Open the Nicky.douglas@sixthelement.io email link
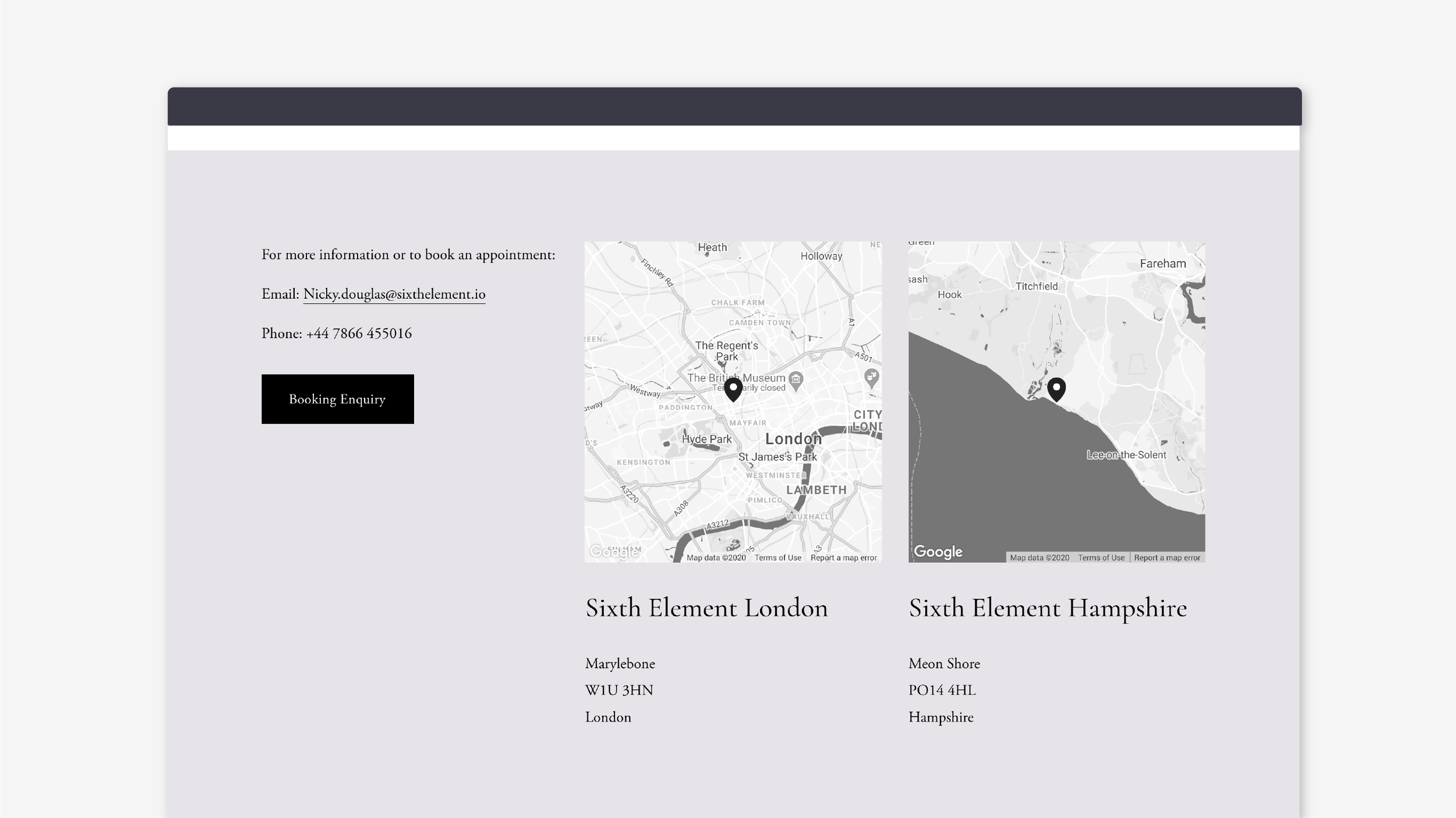 click(394, 294)
